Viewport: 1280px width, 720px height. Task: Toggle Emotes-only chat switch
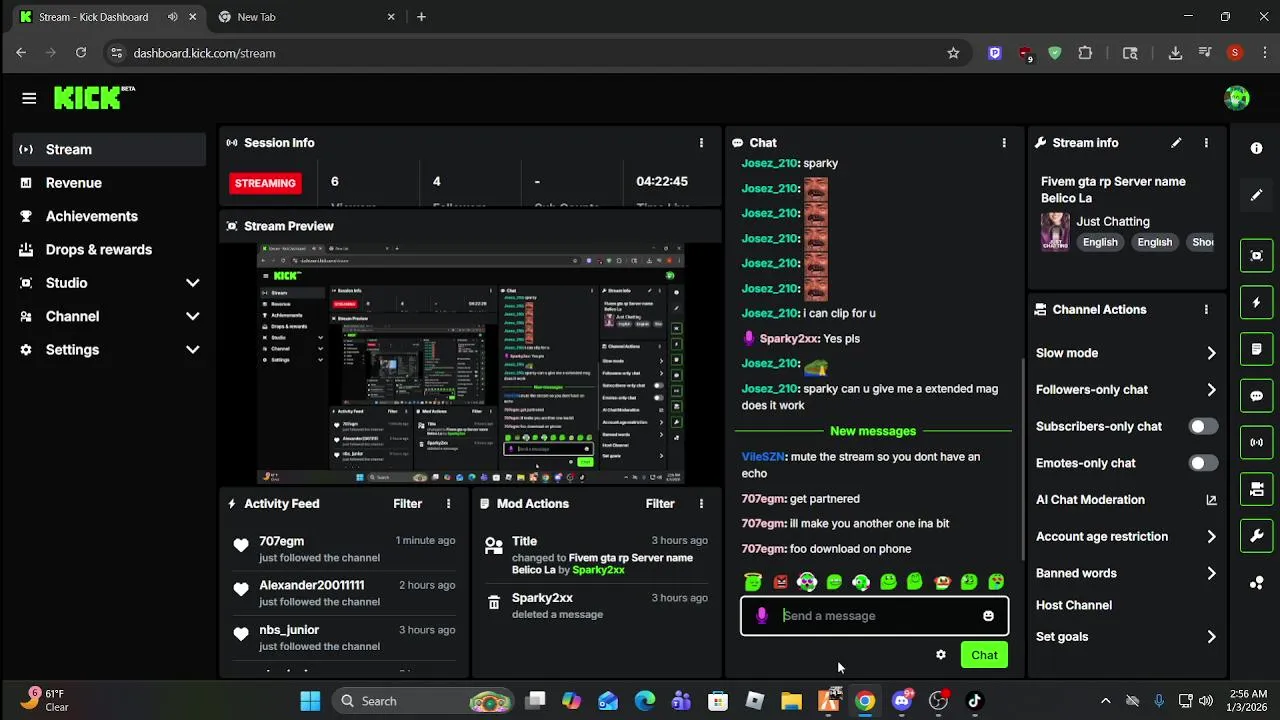1203,463
